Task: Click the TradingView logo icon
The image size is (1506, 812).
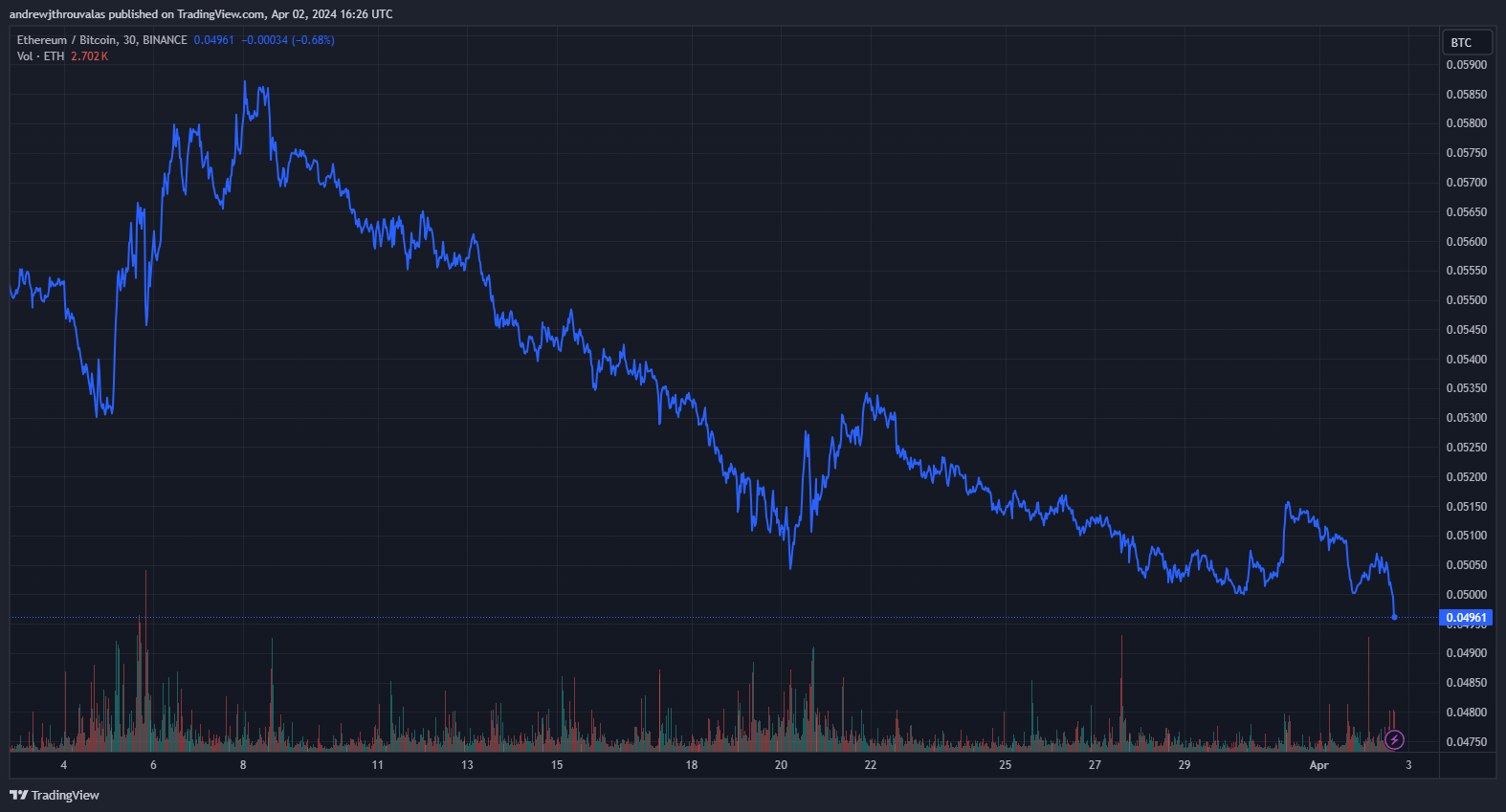Action: tap(18, 795)
